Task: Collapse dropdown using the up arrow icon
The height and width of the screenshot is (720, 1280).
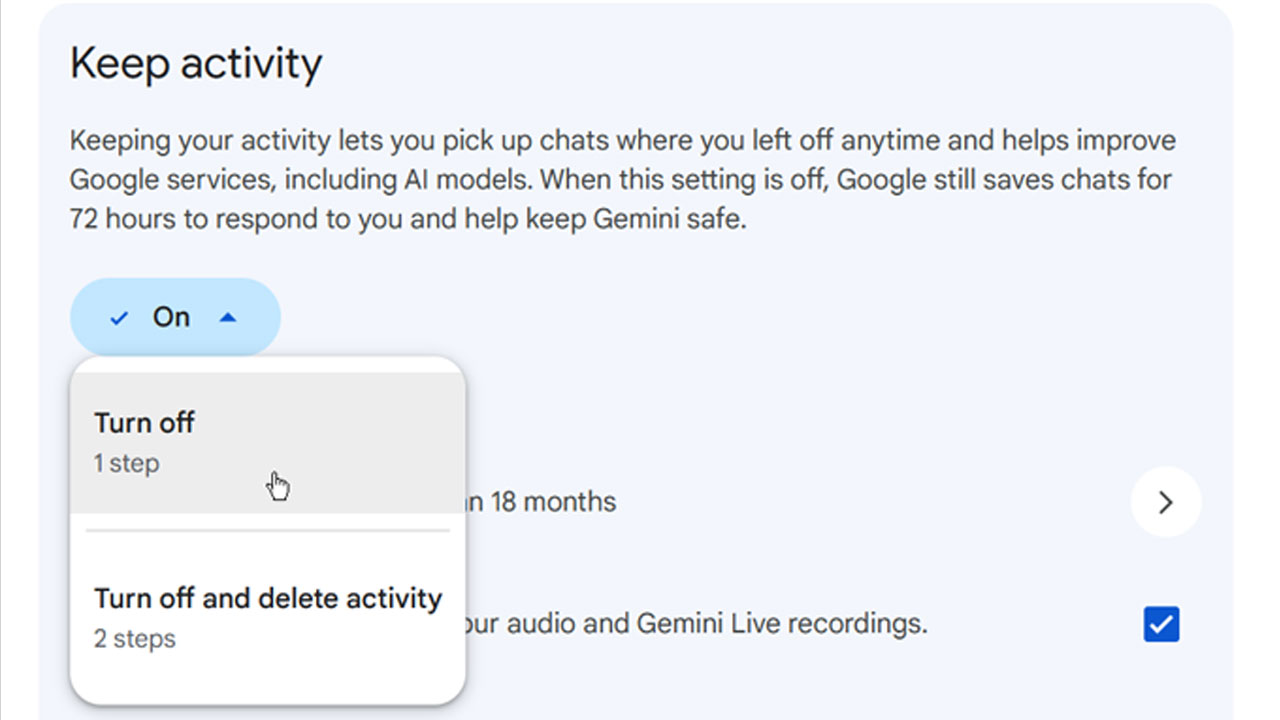Action: click(x=228, y=318)
